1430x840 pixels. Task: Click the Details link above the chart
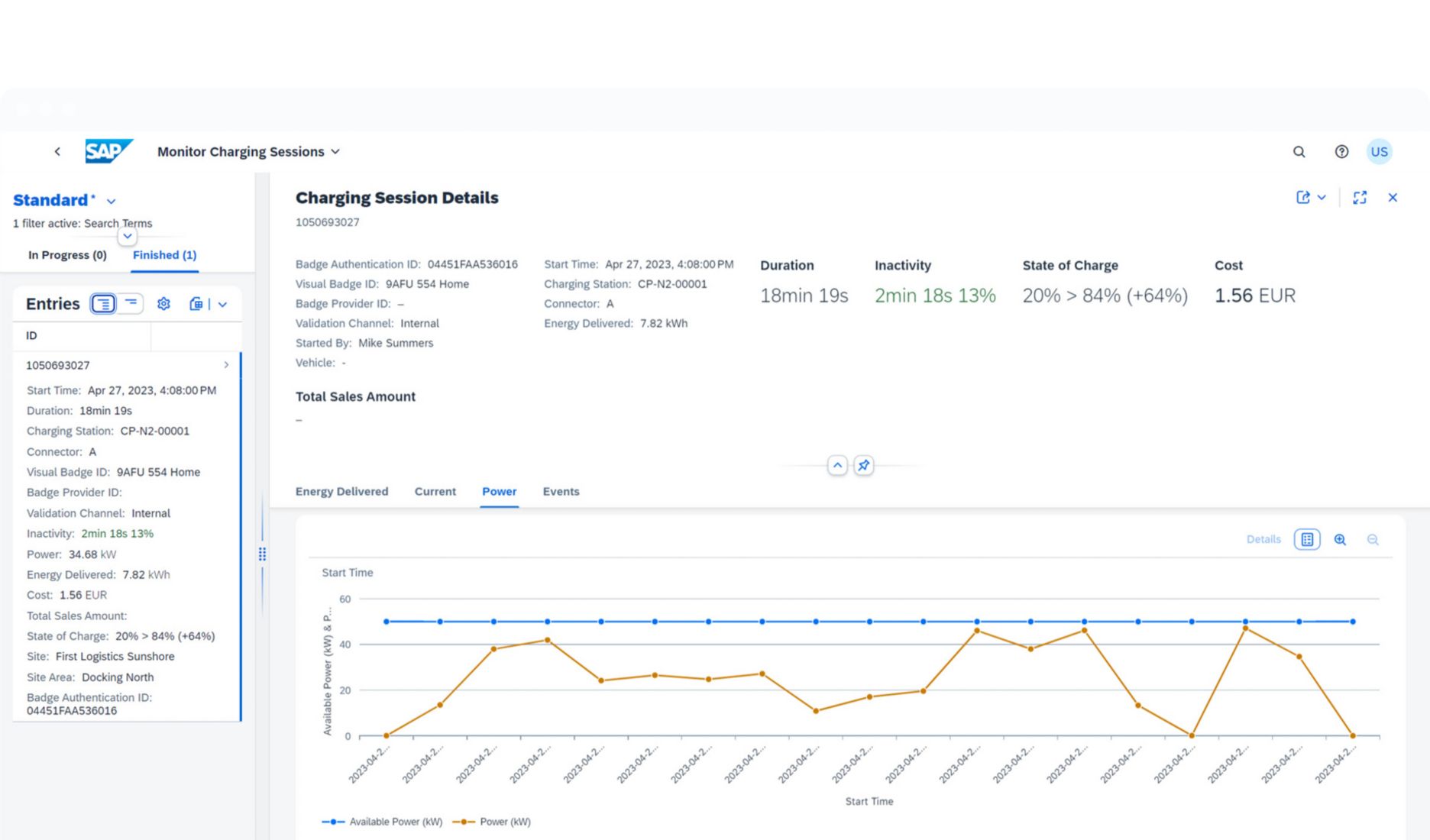point(1263,540)
